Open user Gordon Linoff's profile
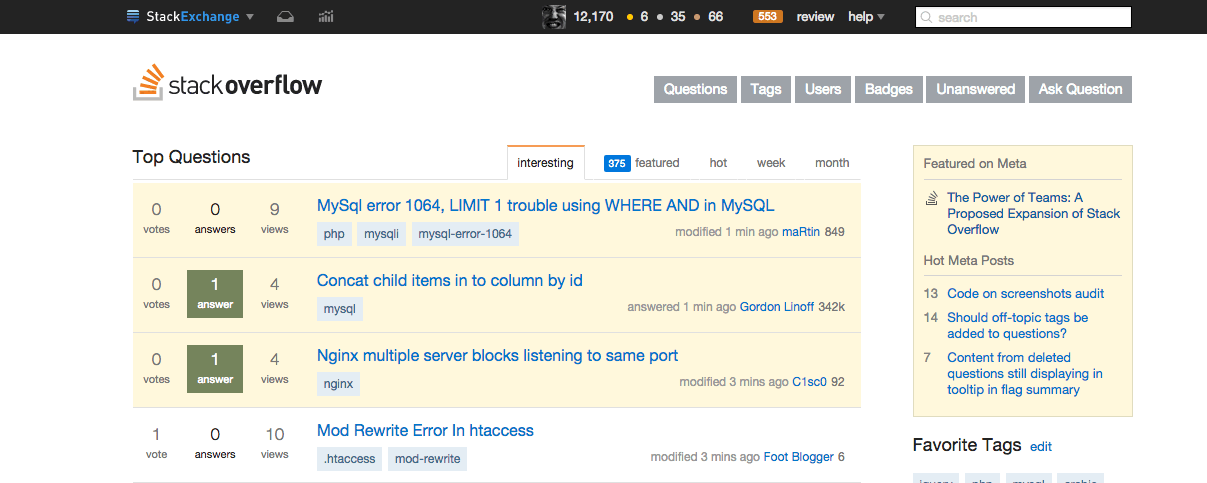Screen dimensions: 1207x483 pos(777,307)
